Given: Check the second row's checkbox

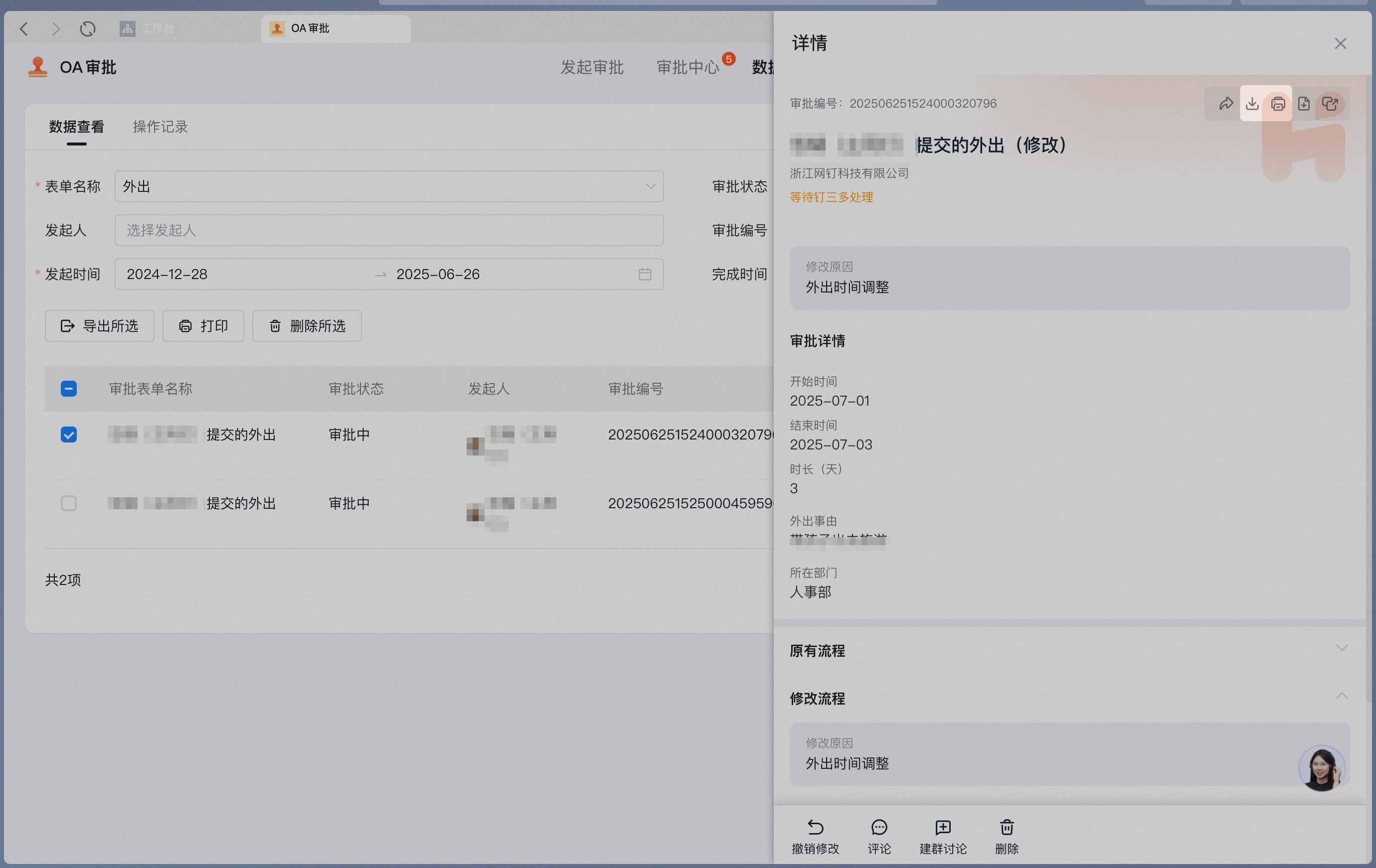Looking at the screenshot, I should (x=69, y=503).
